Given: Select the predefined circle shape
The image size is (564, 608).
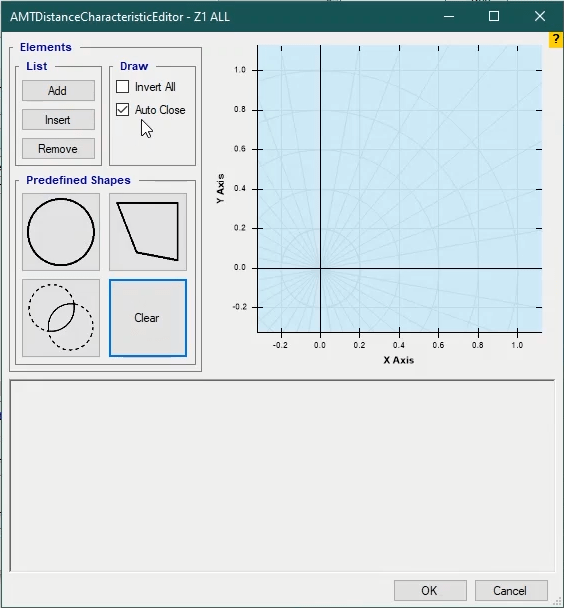Looking at the screenshot, I should 61,232.
